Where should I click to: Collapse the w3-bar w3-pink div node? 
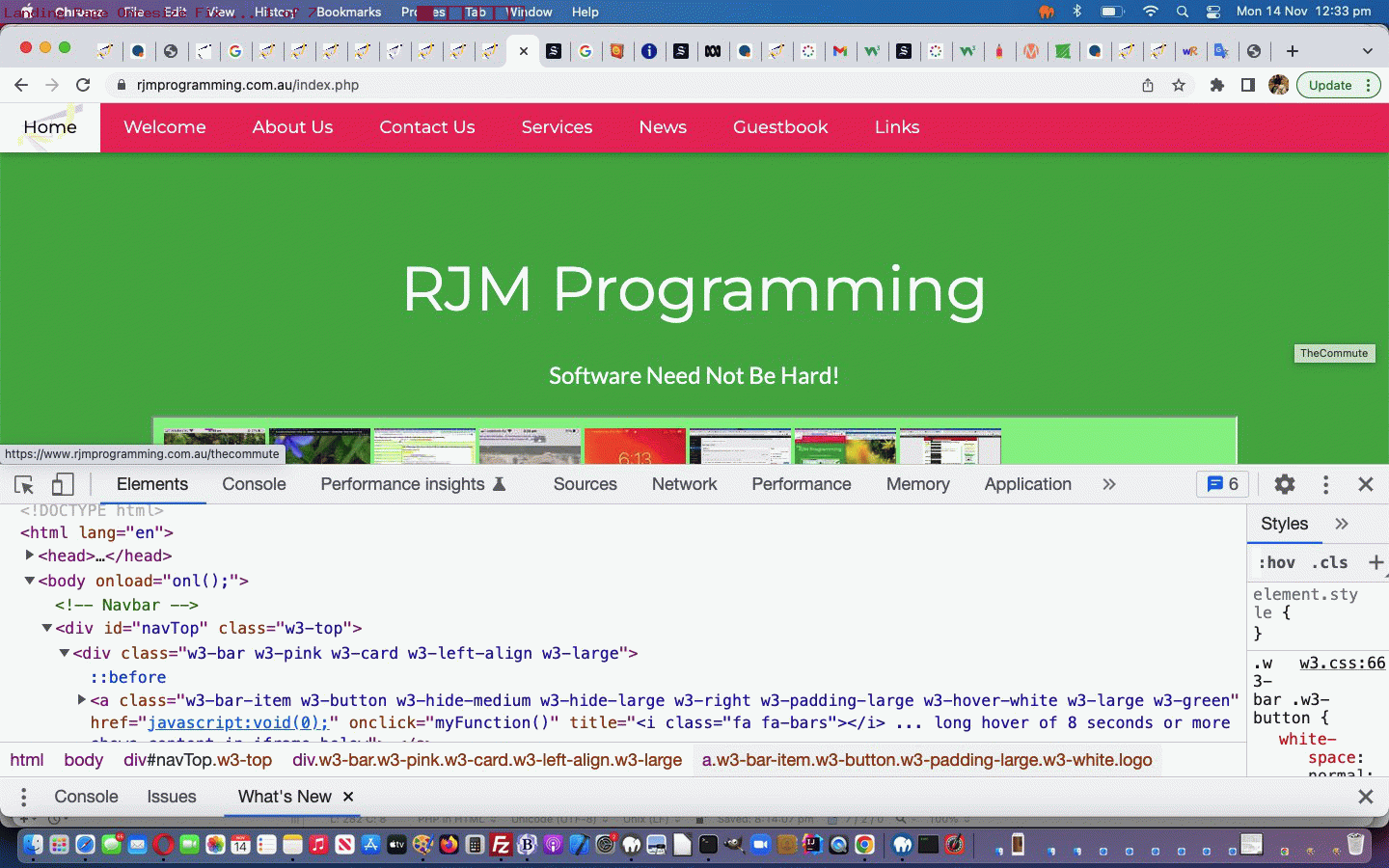point(65,653)
